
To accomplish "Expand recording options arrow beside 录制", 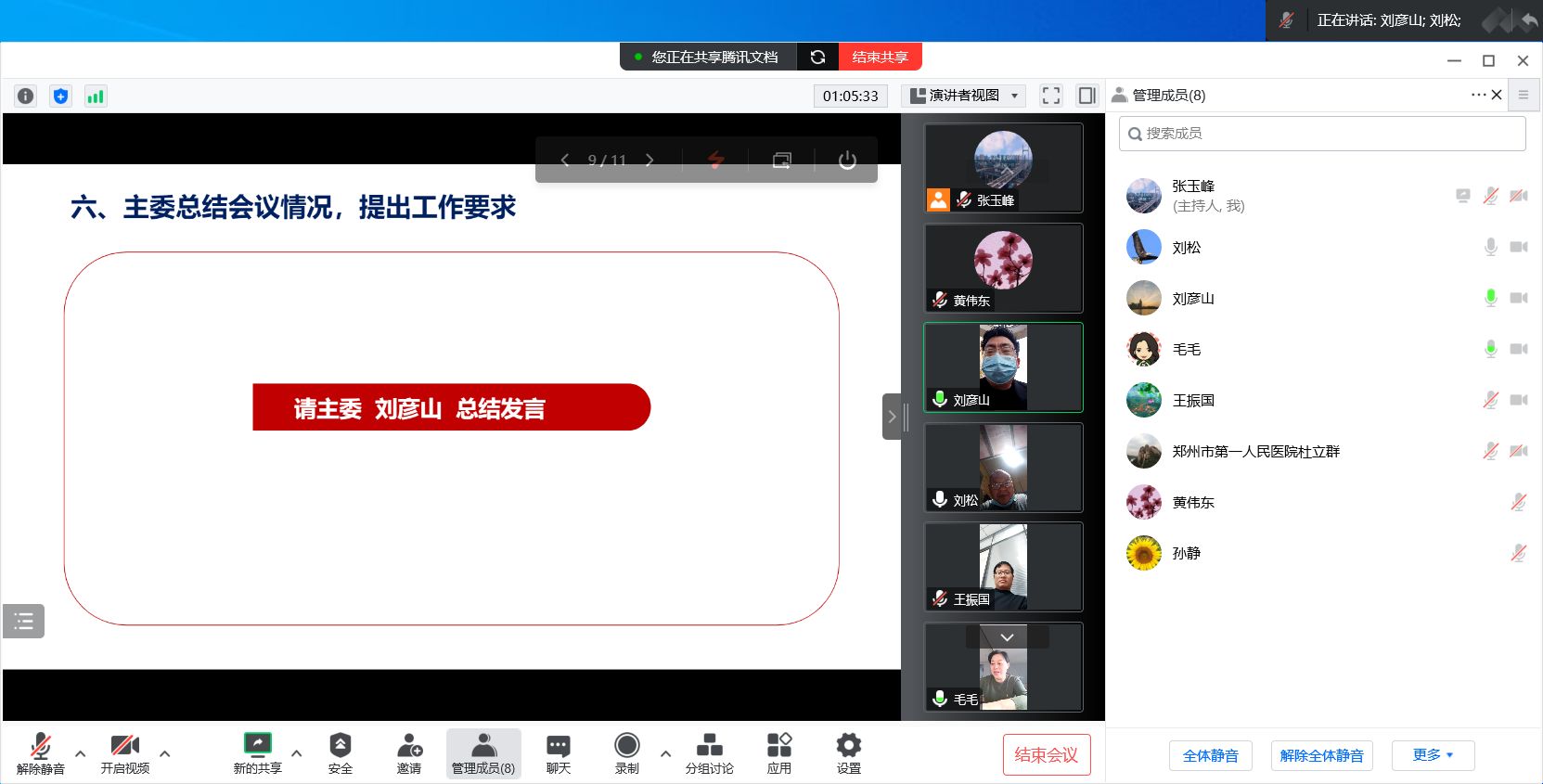I will pyautogui.click(x=666, y=753).
